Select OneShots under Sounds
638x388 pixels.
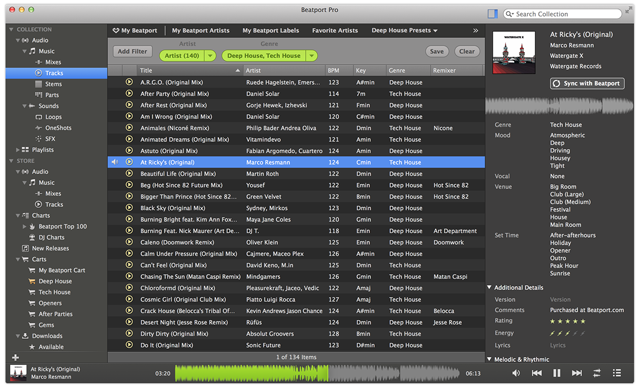coord(58,128)
